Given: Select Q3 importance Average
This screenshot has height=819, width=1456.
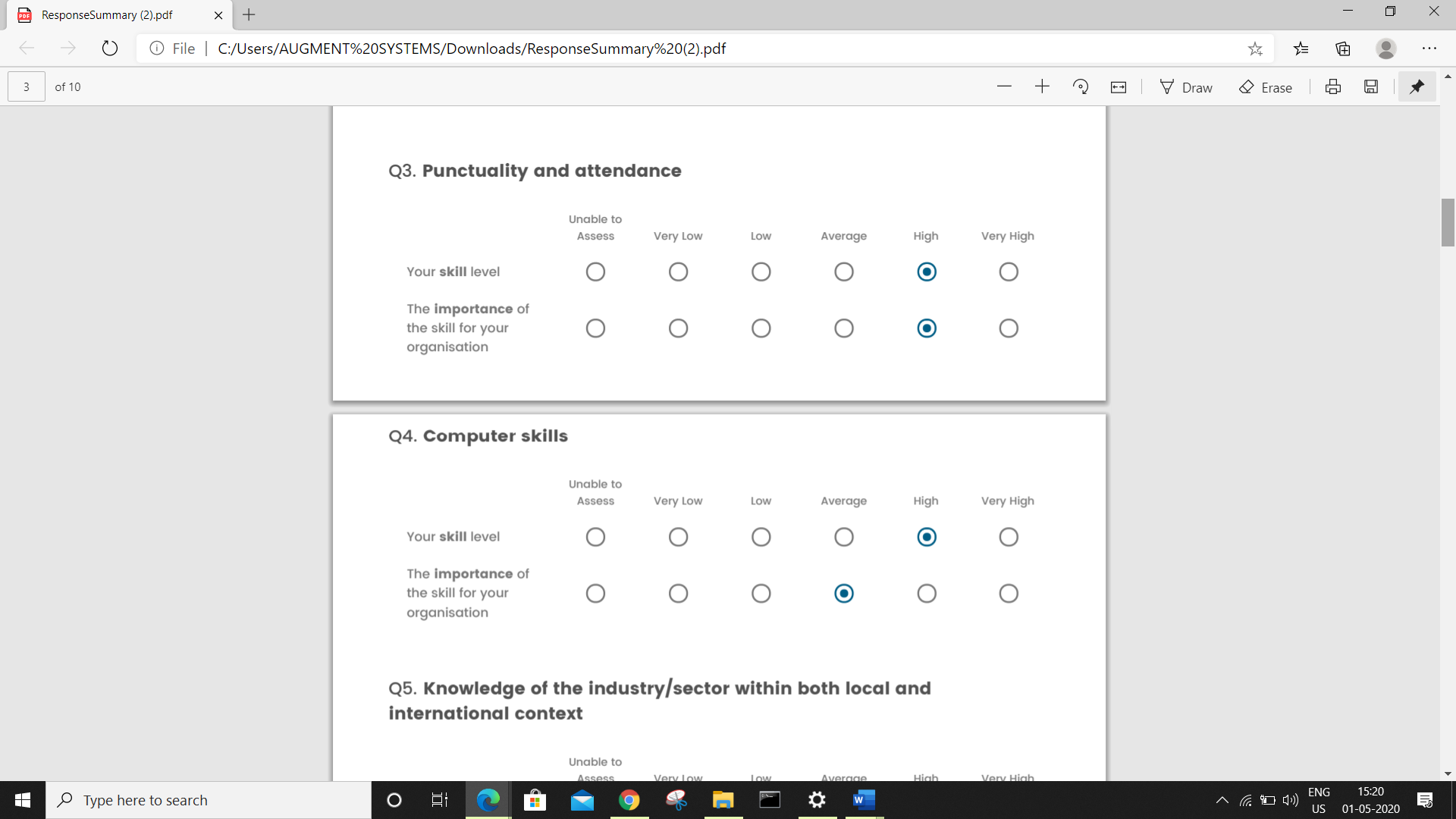Looking at the screenshot, I should [843, 328].
